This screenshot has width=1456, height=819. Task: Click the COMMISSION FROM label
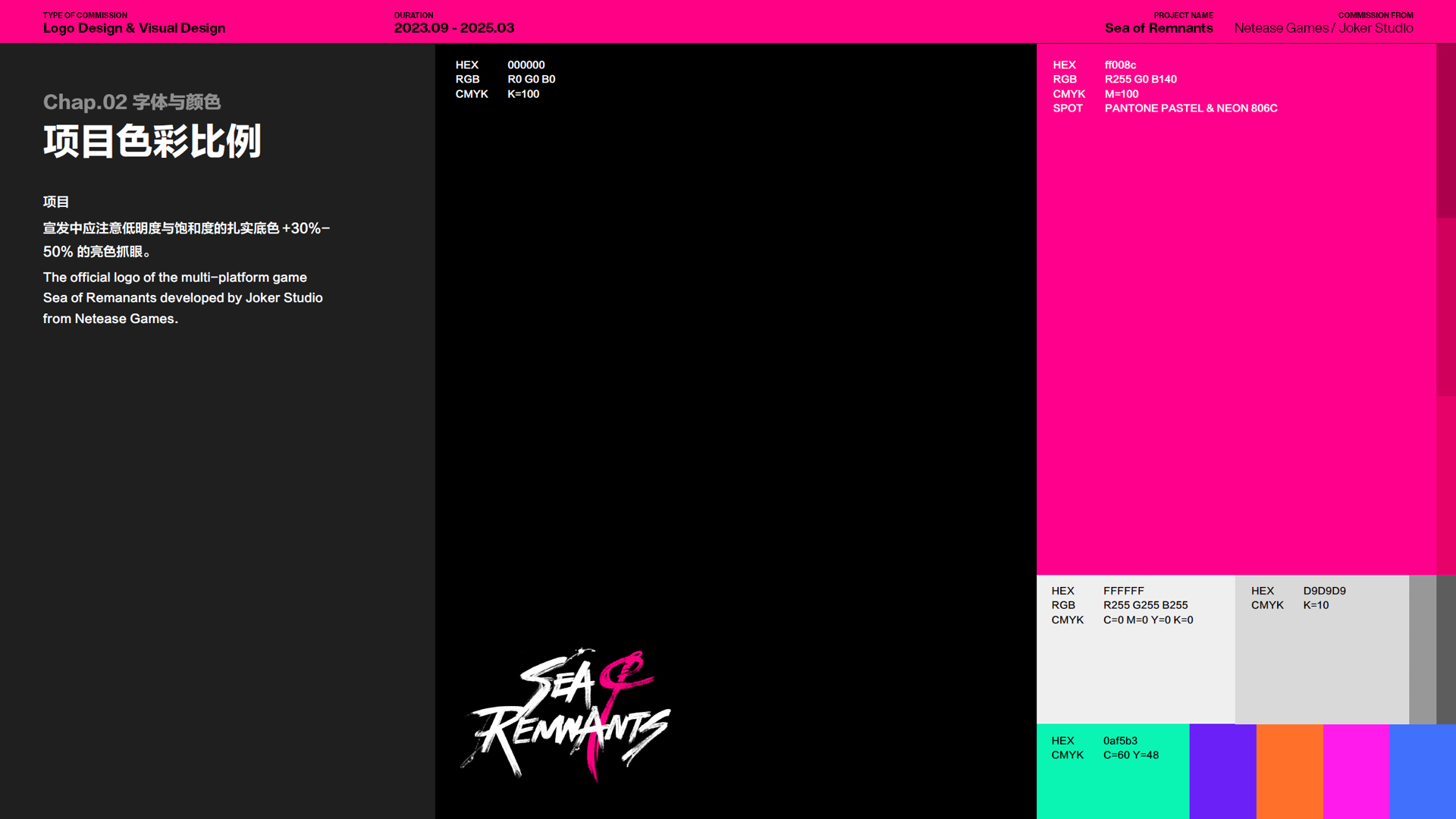1376,15
